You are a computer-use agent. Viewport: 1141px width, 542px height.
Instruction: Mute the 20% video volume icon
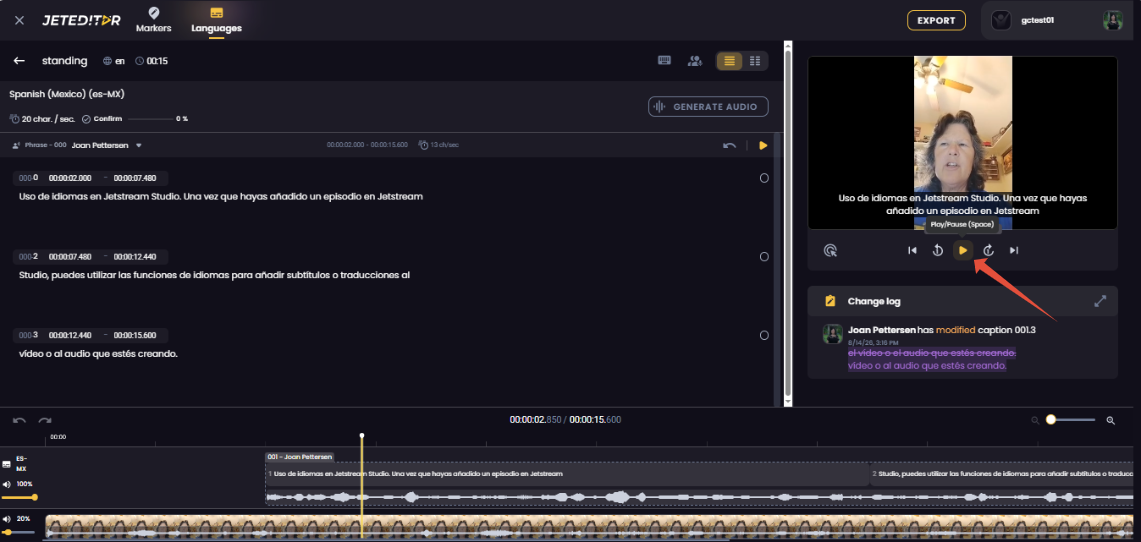click(x=7, y=519)
